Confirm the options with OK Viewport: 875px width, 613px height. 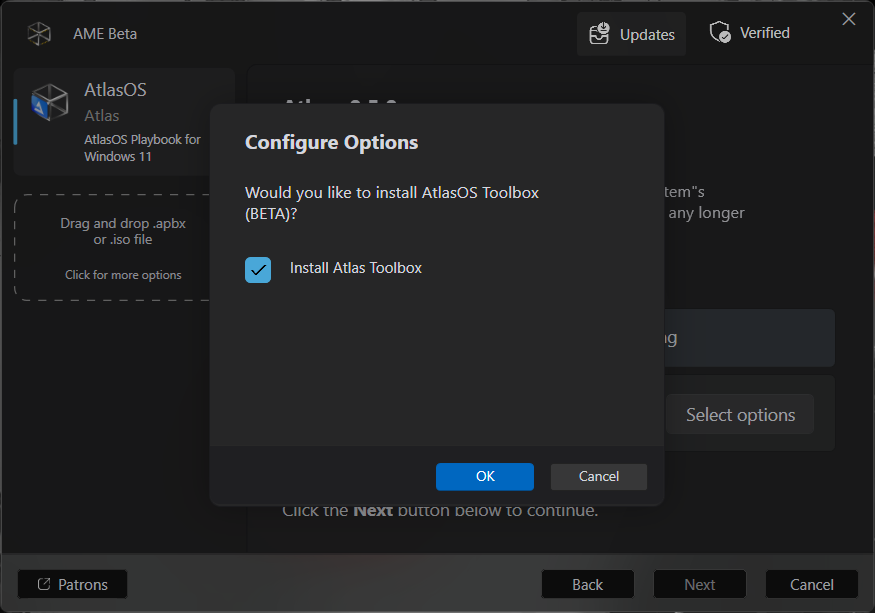click(485, 476)
